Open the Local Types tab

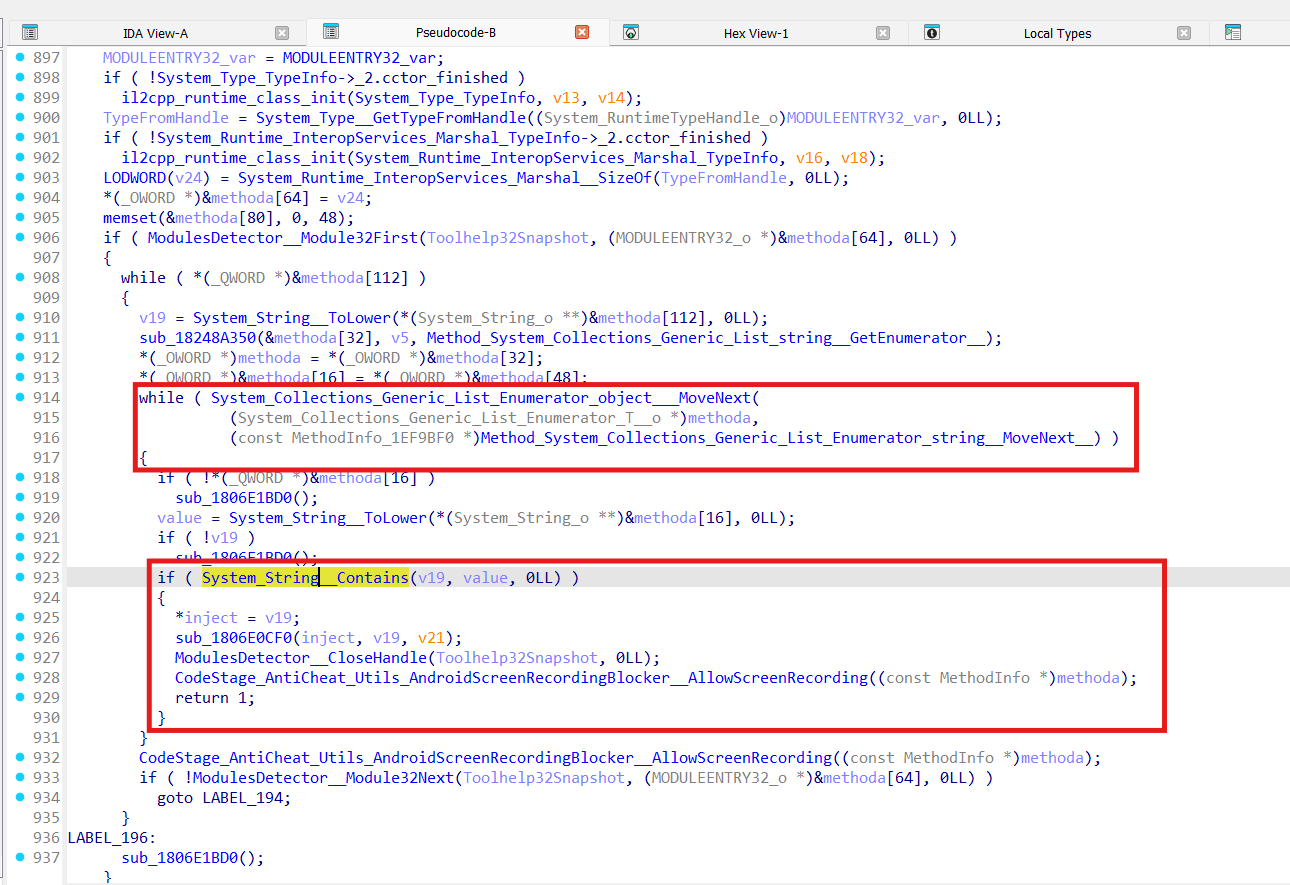(x=1057, y=33)
